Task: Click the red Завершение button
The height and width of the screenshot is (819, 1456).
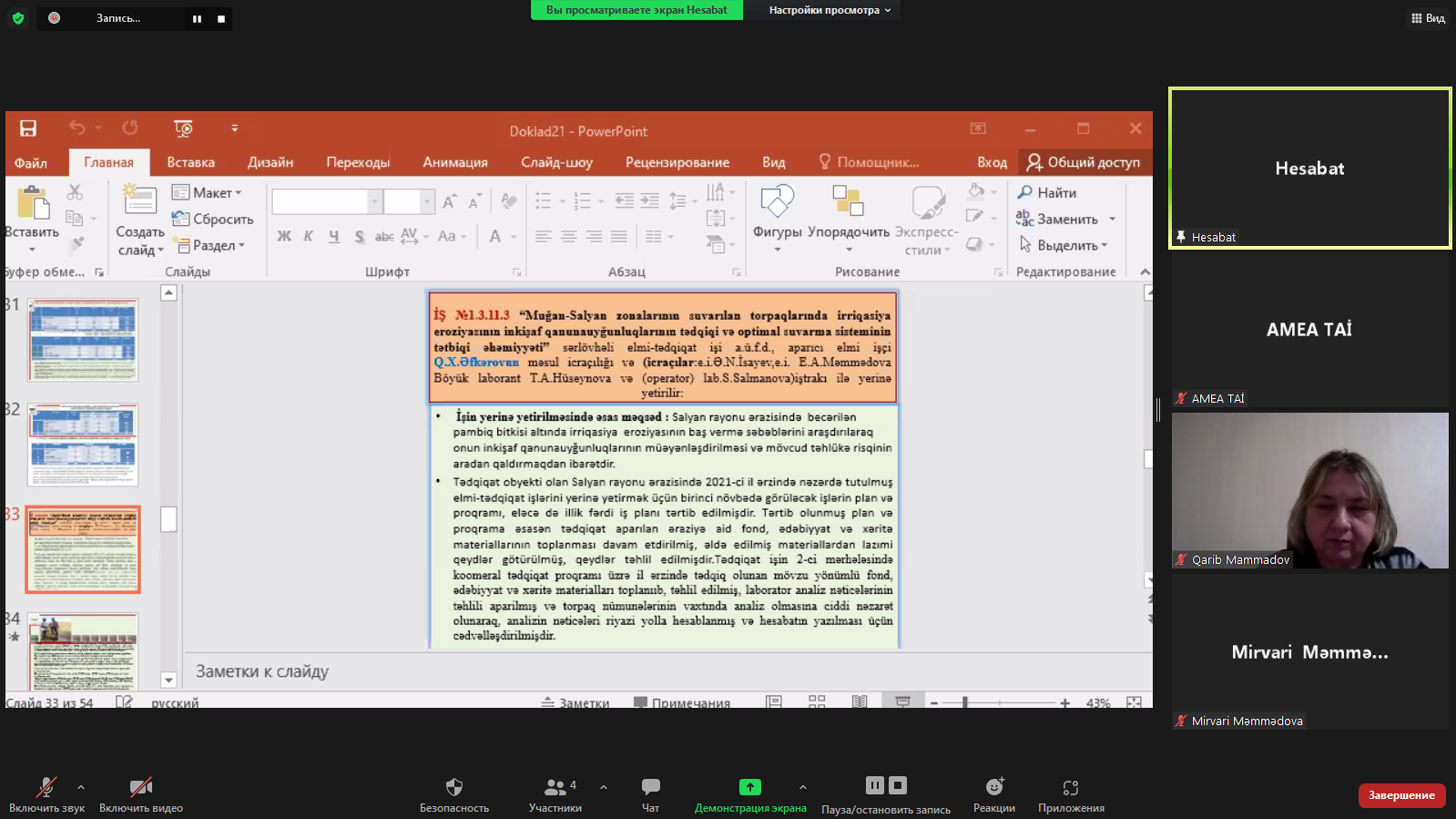Action: (x=1400, y=795)
